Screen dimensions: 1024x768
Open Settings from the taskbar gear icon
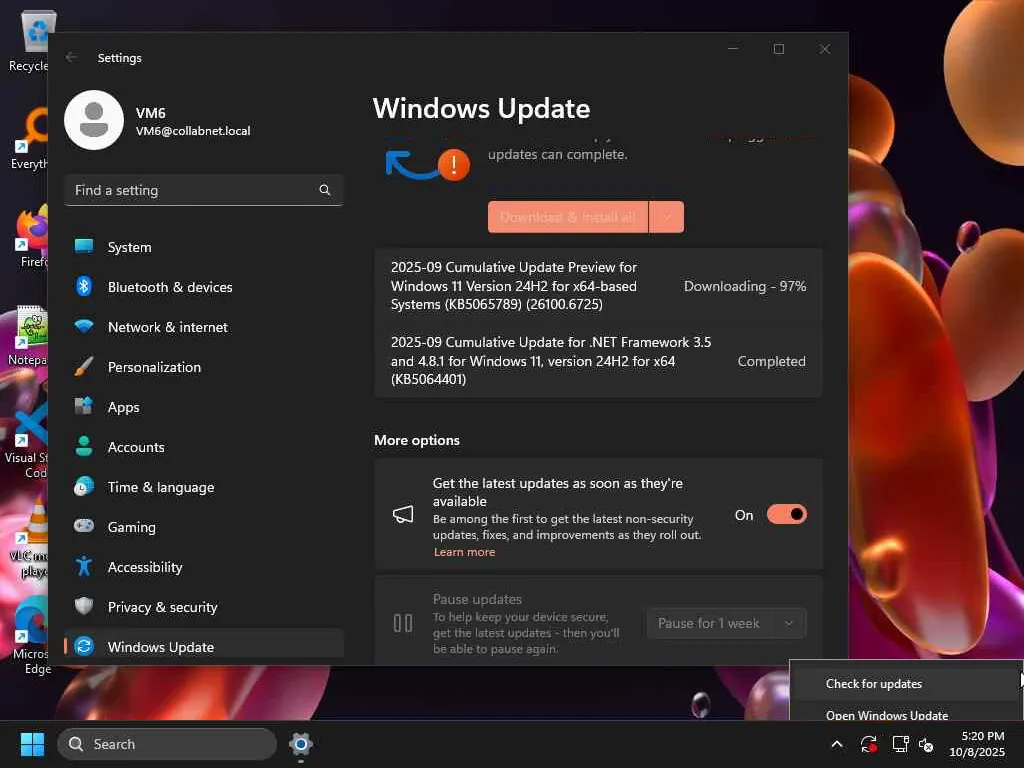(300, 744)
